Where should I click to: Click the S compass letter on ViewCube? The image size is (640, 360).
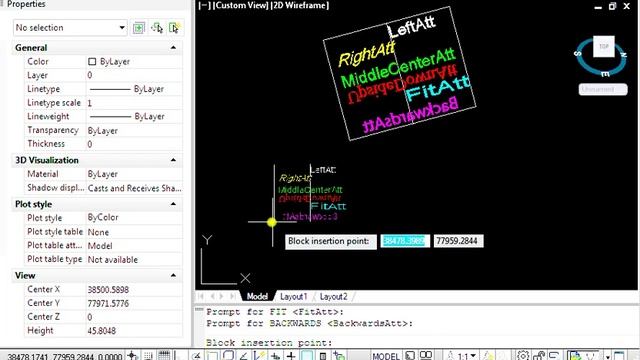tap(578, 53)
